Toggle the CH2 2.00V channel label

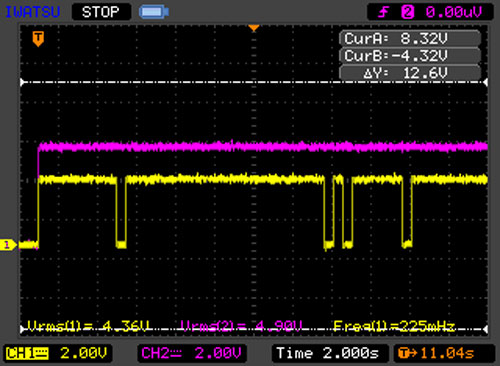(x=192, y=353)
